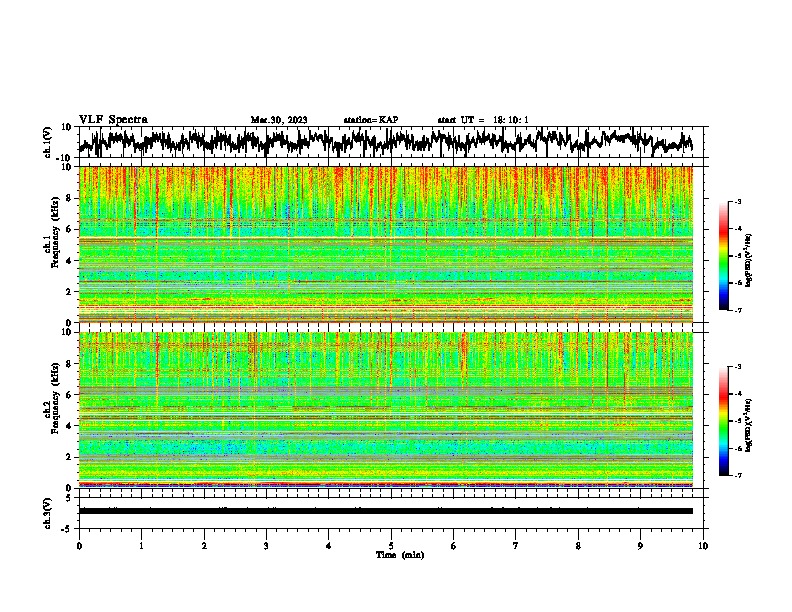Click the ch.1 spectrogram color scale bar

[723, 256]
